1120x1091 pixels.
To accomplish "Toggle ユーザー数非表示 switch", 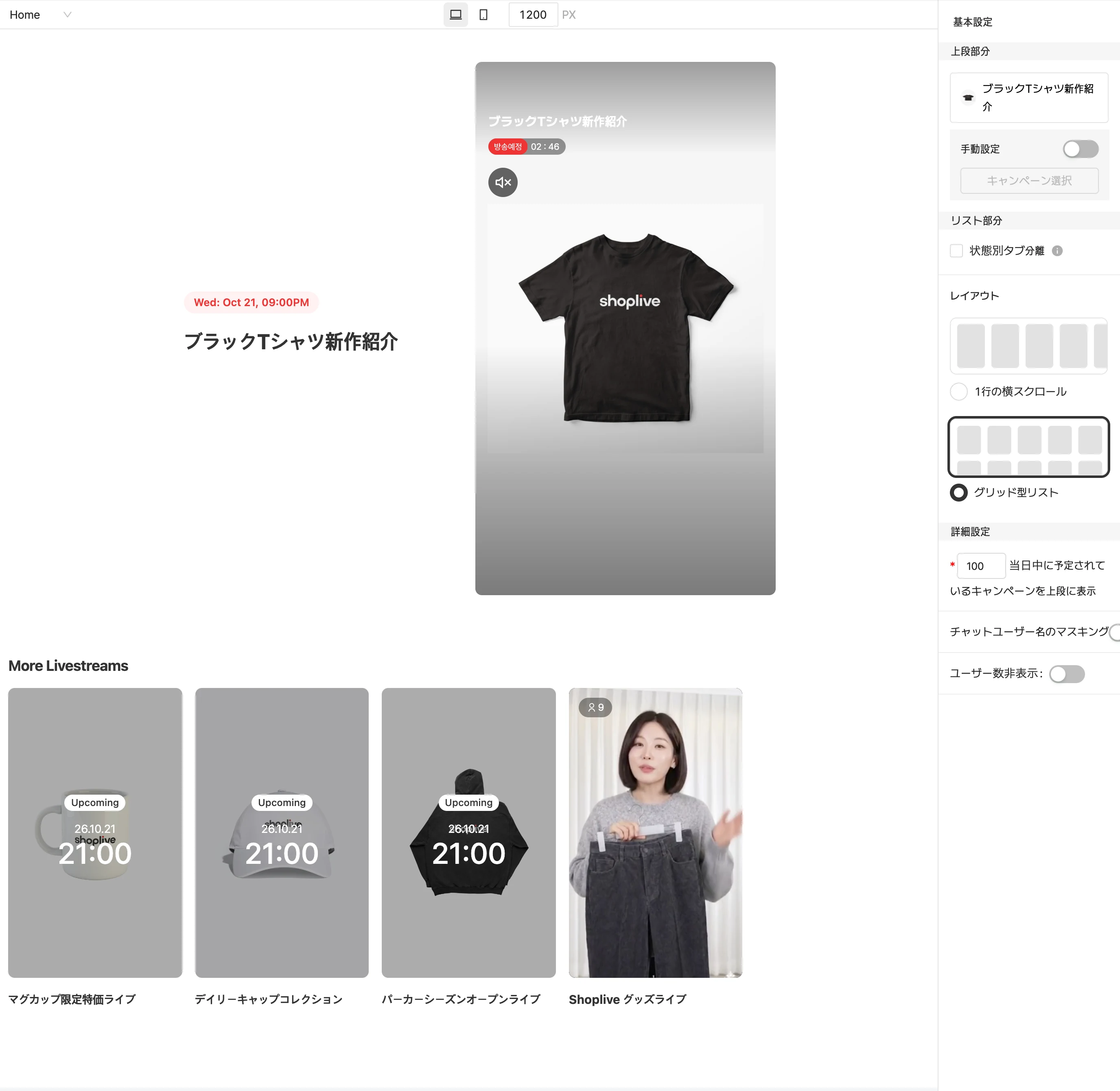I will [1067, 674].
